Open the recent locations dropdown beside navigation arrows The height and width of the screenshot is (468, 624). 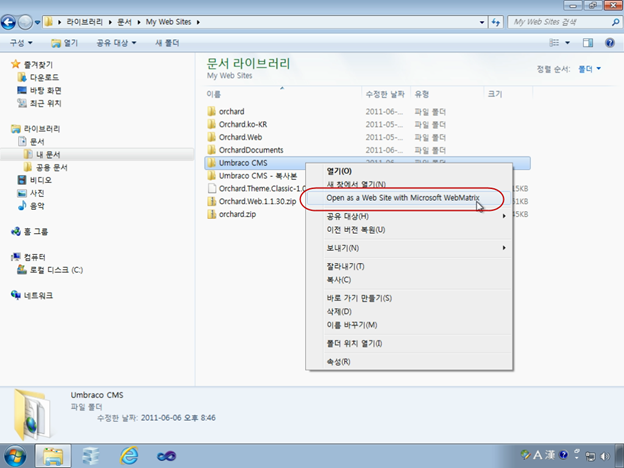[x=37, y=22]
